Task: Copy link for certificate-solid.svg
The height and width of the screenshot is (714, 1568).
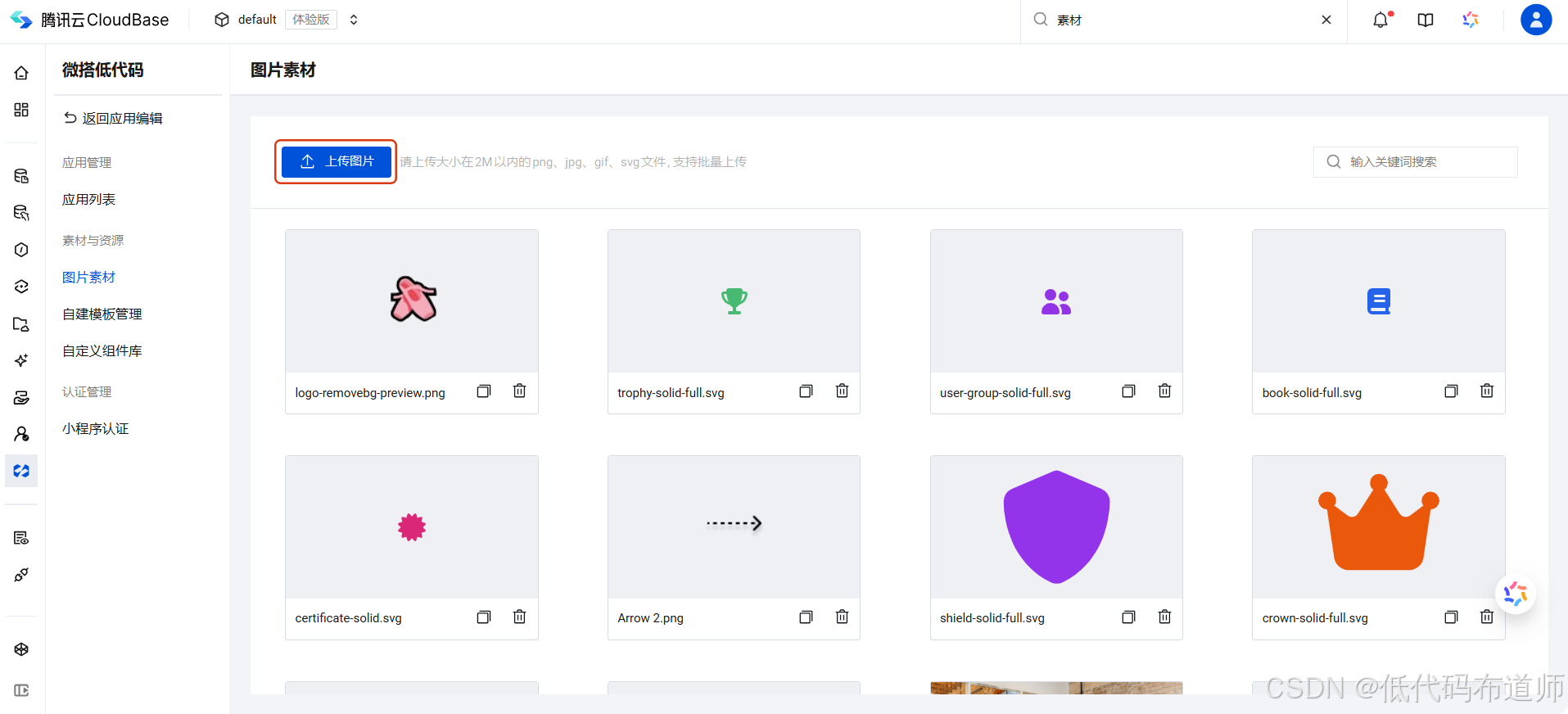Action: (x=484, y=617)
